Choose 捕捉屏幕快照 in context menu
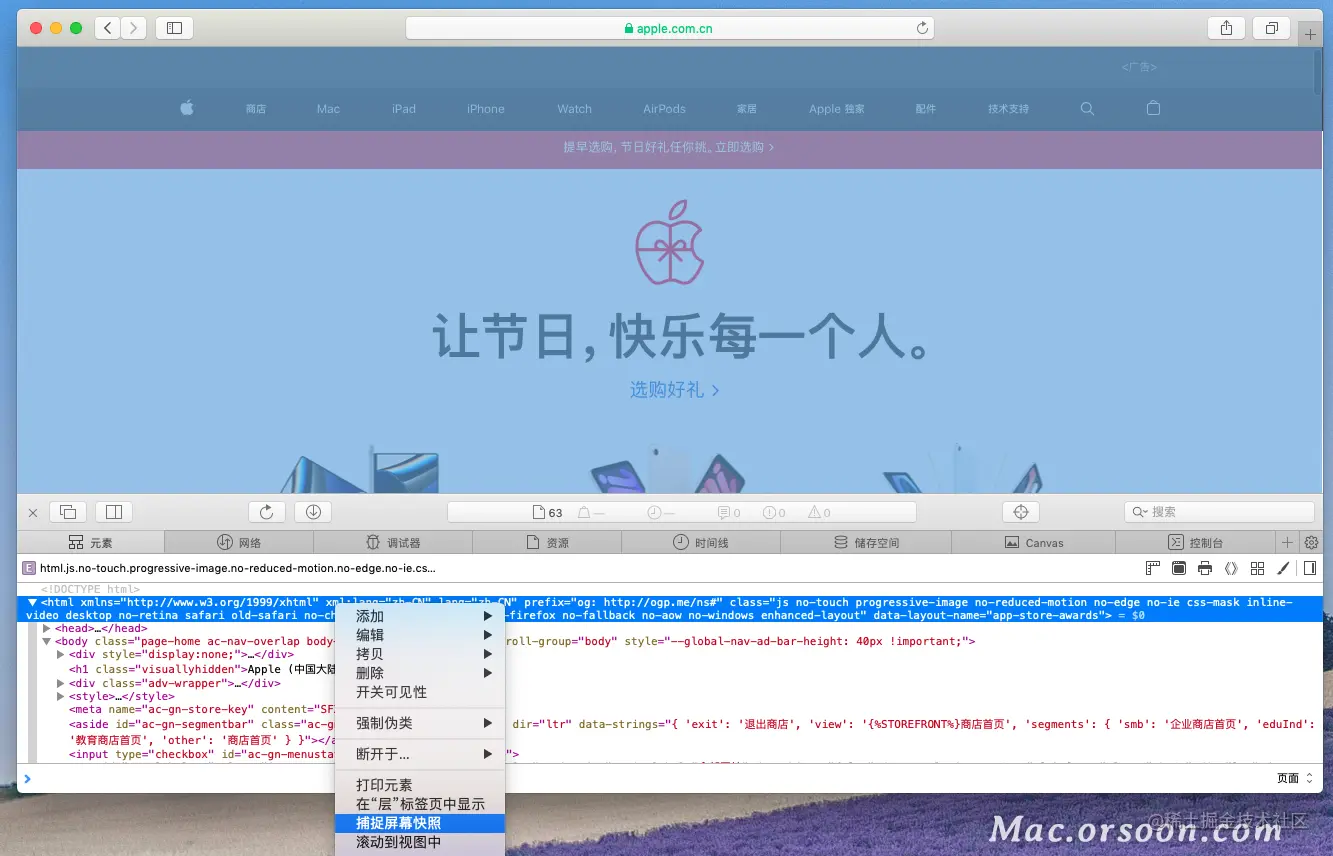Image resolution: width=1333 pixels, height=856 pixels. point(420,823)
